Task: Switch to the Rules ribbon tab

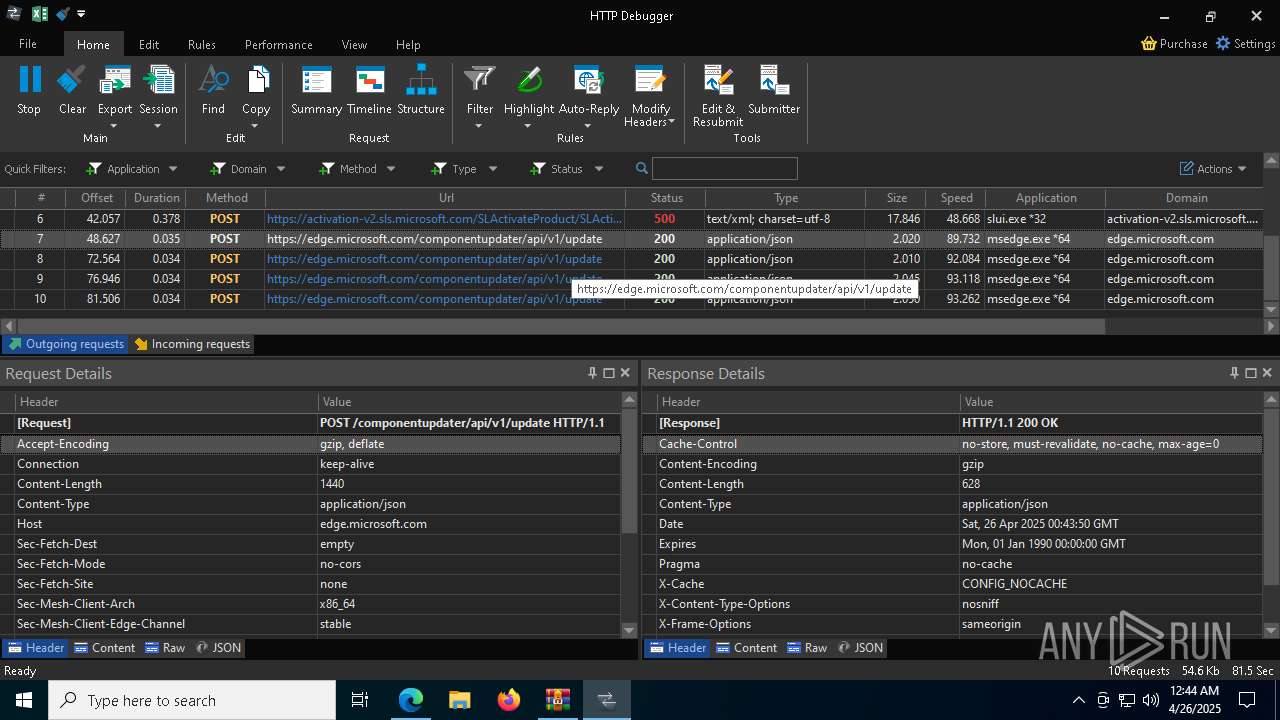Action: (x=202, y=44)
